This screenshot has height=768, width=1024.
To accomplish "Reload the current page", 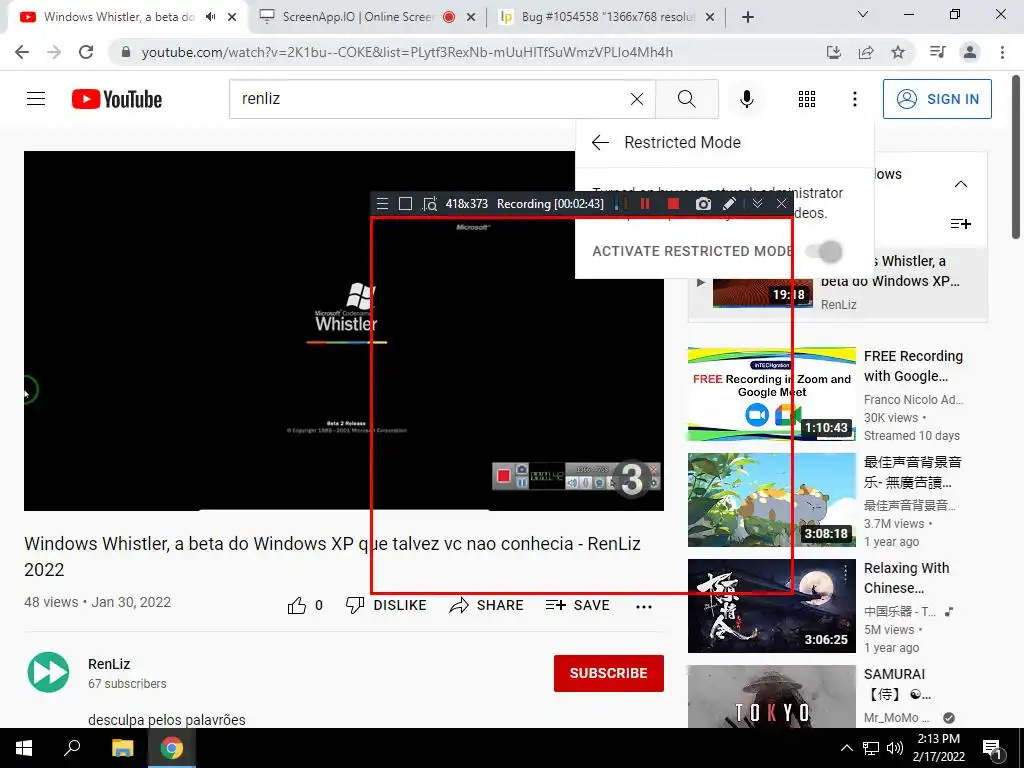I will pos(86,52).
